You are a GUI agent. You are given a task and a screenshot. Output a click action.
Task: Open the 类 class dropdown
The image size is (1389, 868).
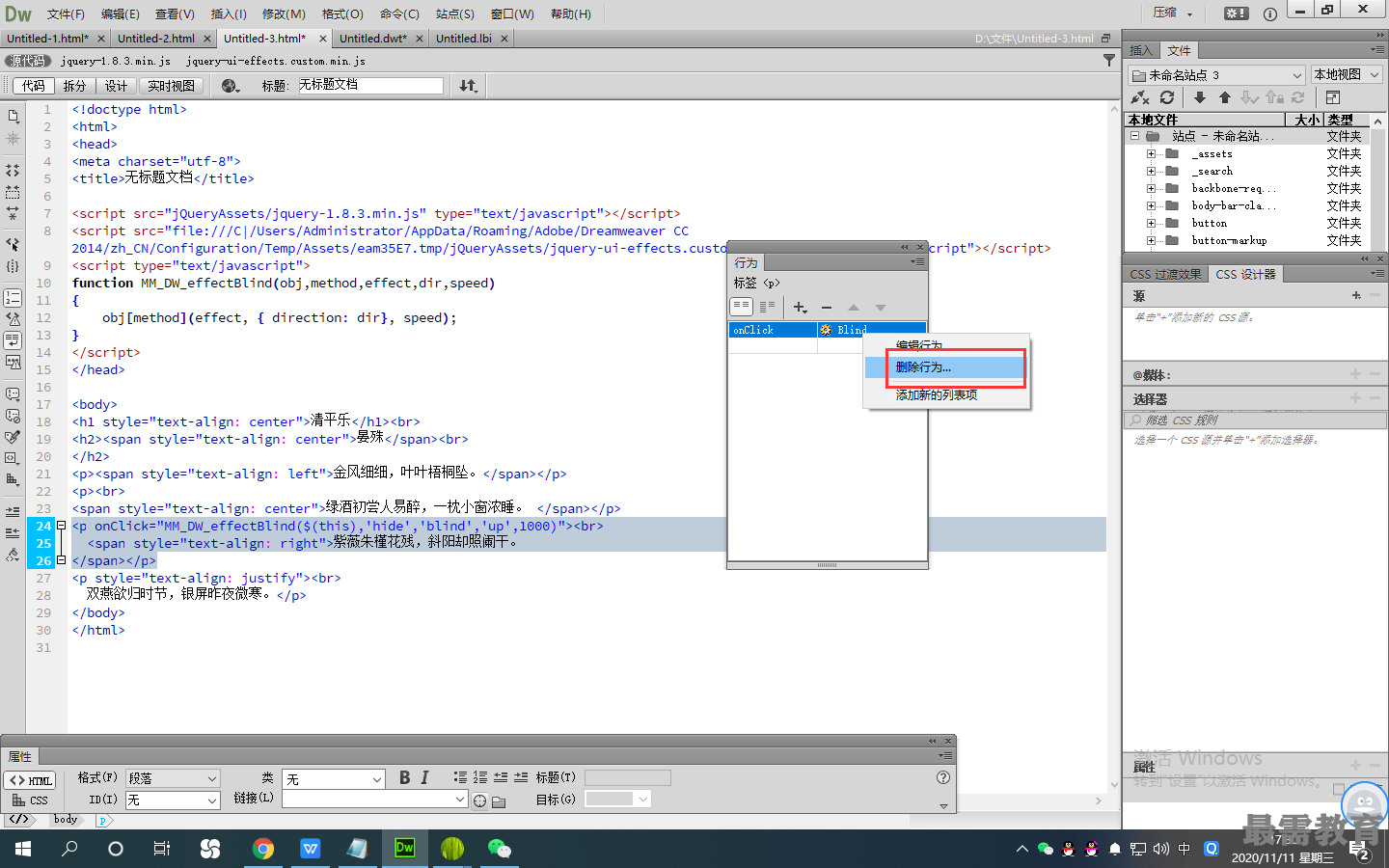point(334,778)
